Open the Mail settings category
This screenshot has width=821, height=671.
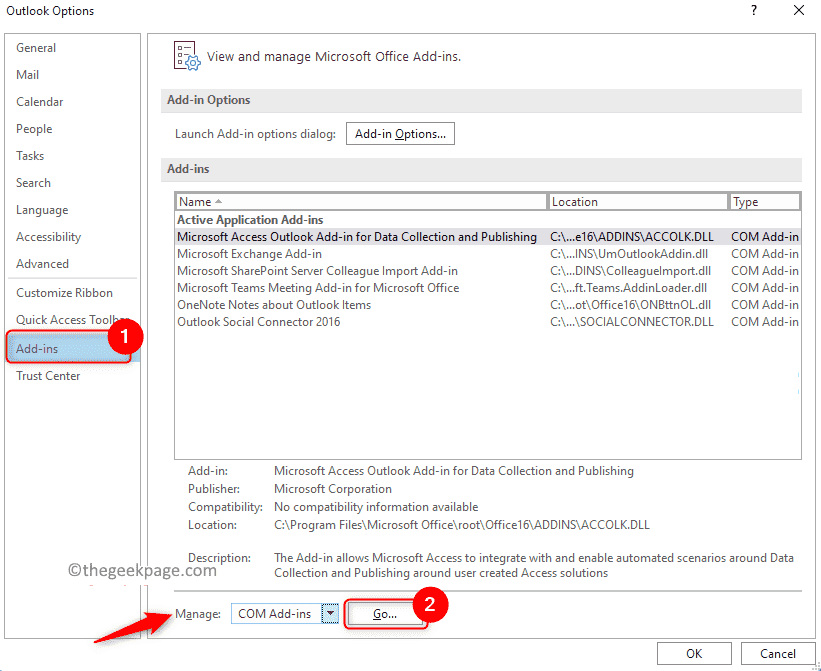point(28,75)
